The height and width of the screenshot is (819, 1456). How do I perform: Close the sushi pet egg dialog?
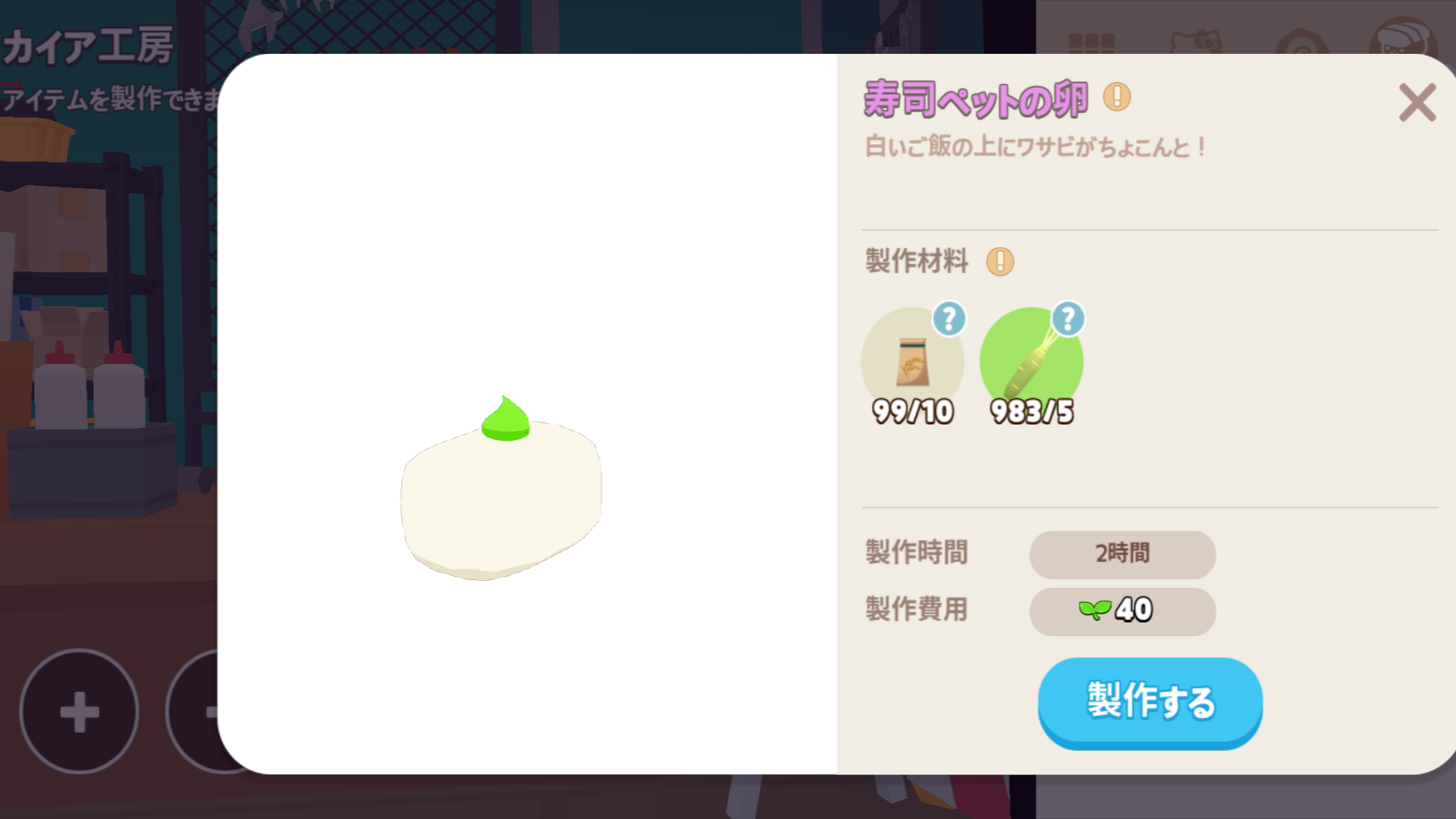(x=1417, y=102)
